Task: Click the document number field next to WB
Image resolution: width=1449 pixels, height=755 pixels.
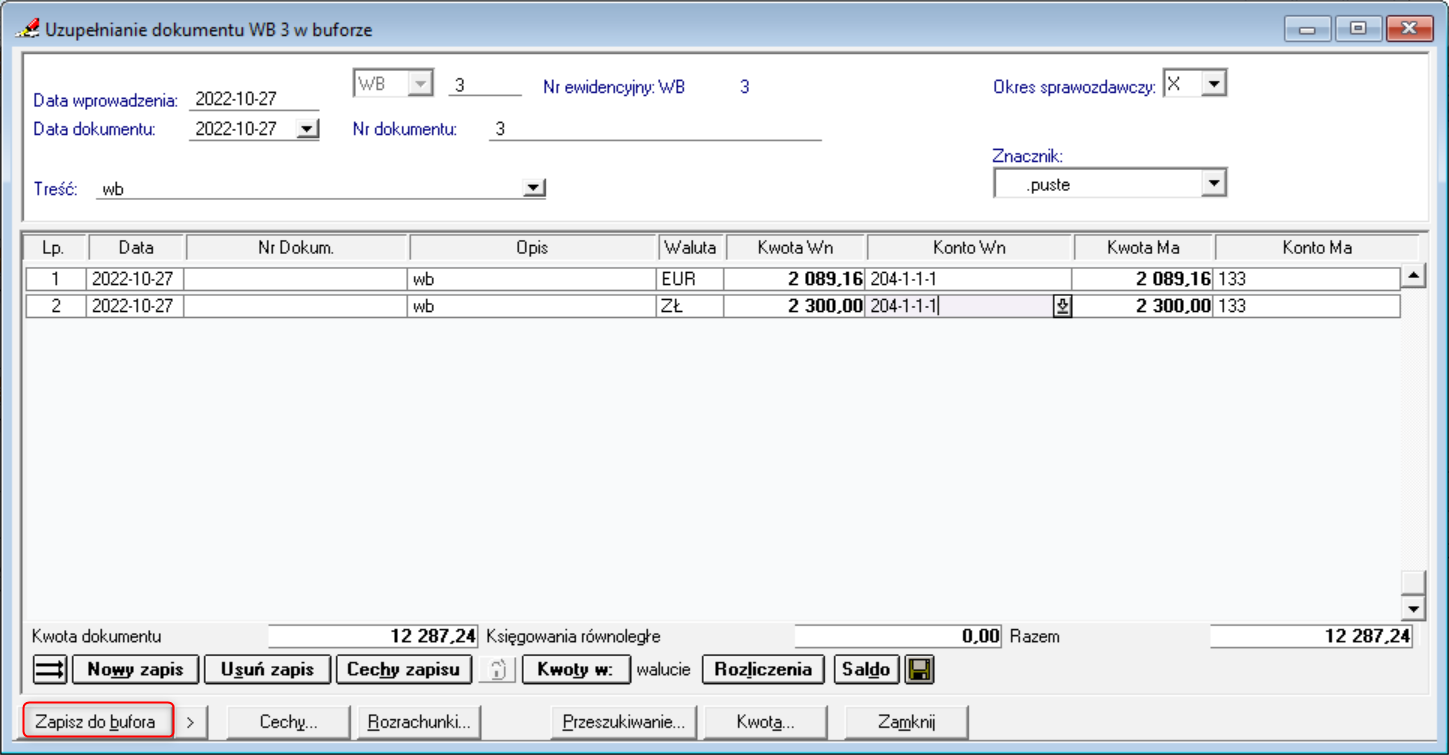Action: point(485,85)
